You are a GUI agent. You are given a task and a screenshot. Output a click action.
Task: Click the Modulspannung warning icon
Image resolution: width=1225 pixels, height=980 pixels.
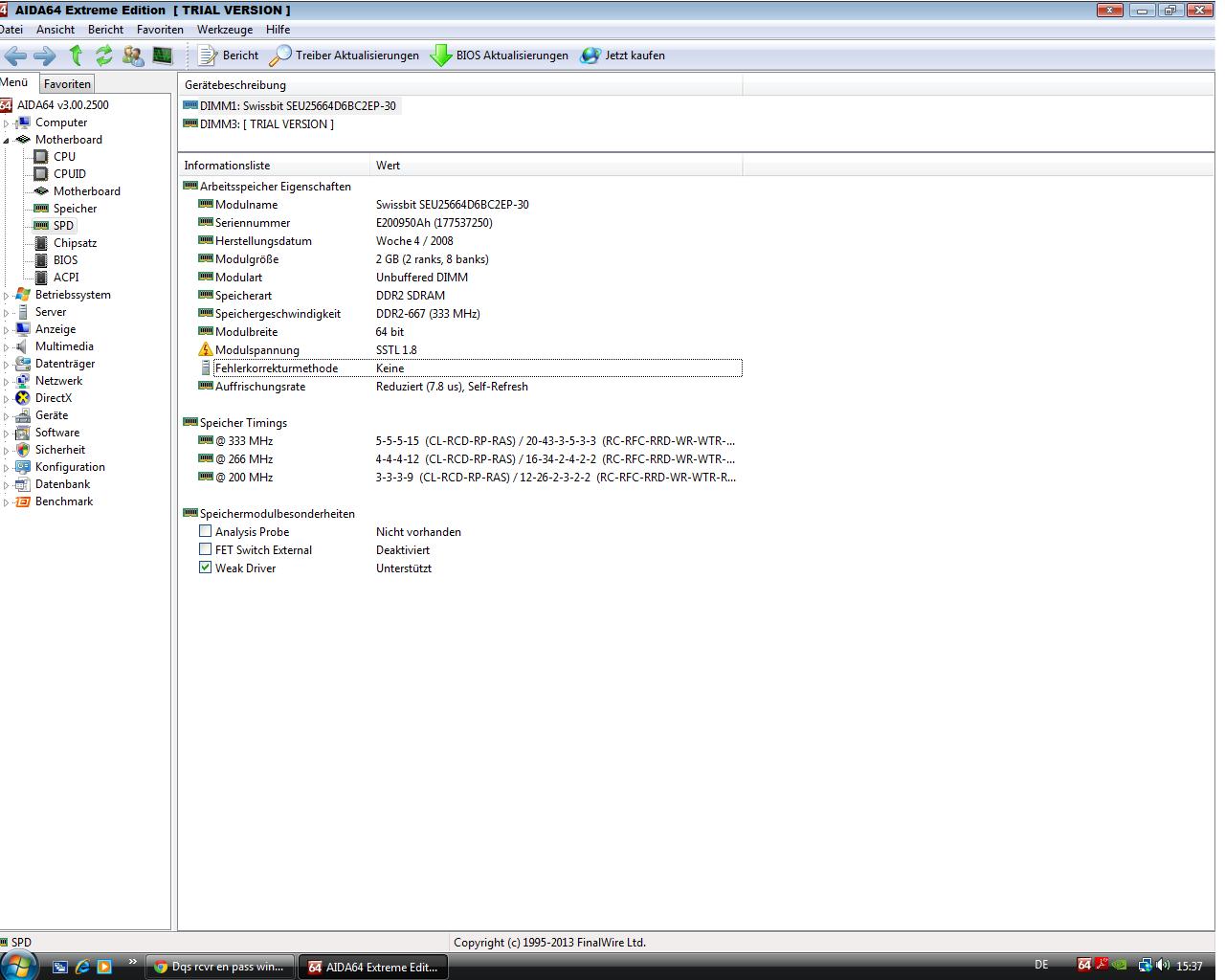click(205, 349)
